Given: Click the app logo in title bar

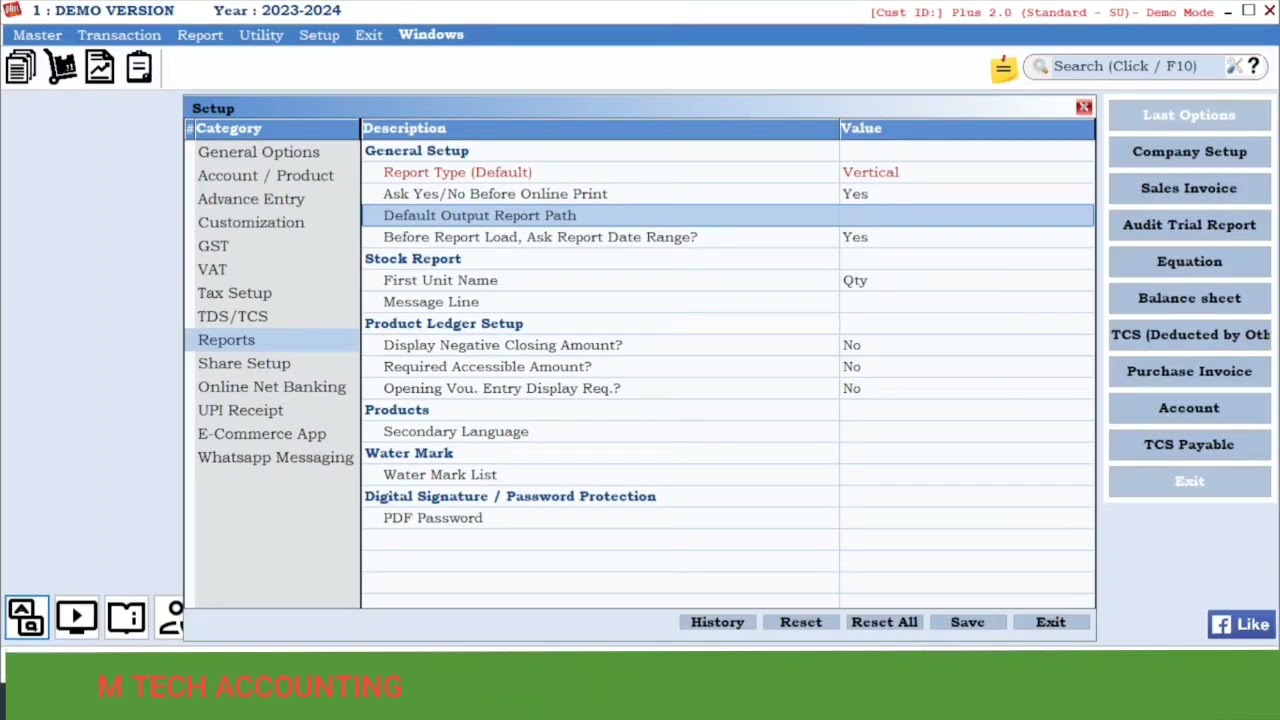Looking at the screenshot, I should pyautogui.click(x=12, y=10).
